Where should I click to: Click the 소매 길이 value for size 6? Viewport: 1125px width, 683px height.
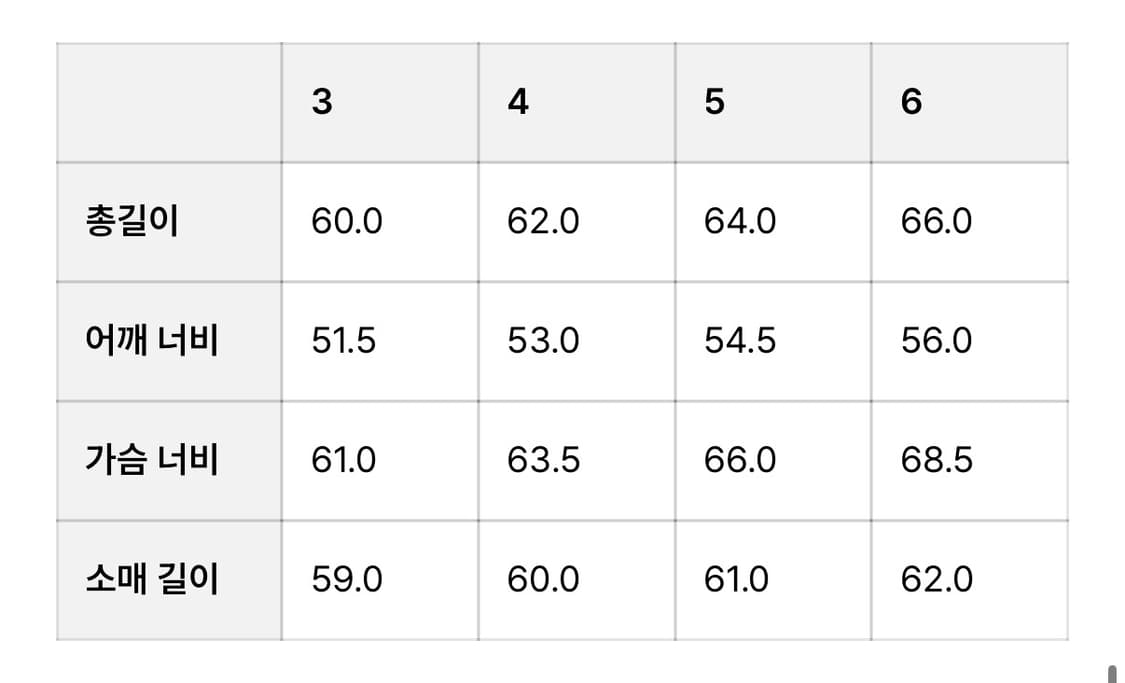tap(936, 580)
